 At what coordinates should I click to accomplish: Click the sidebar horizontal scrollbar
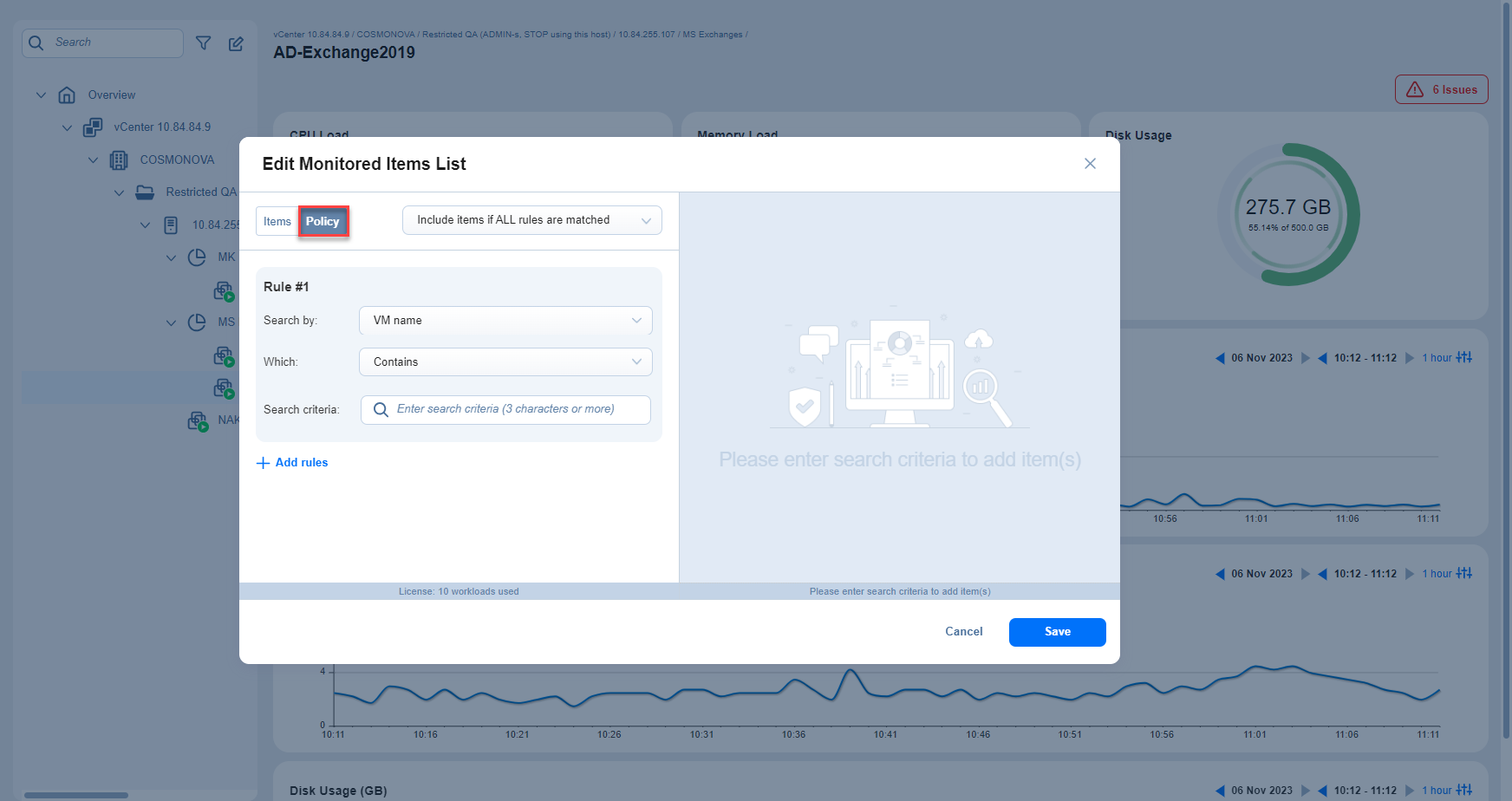click(x=76, y=795)
